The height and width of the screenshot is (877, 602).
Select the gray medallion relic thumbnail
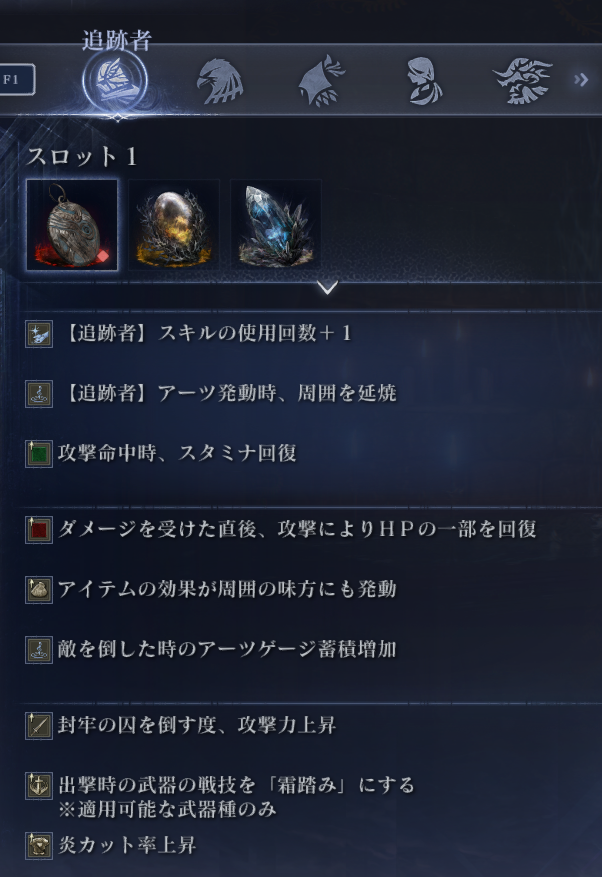point(72,225)
